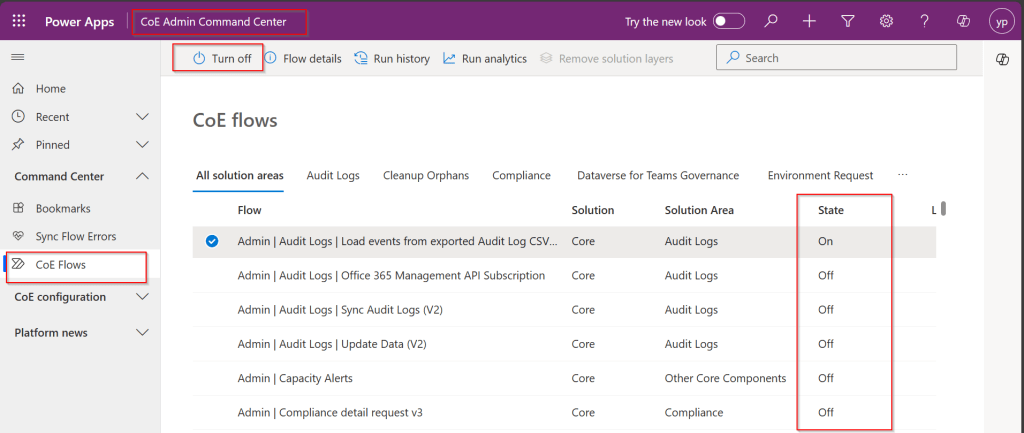1024x433 pixels.
Task: Expand the CoE configuration group
Action: tap(142, 297)
